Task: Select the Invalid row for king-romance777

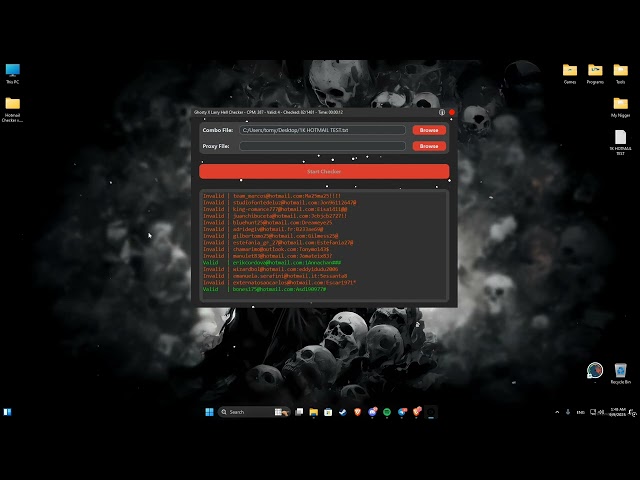Action: click(275, 209)
